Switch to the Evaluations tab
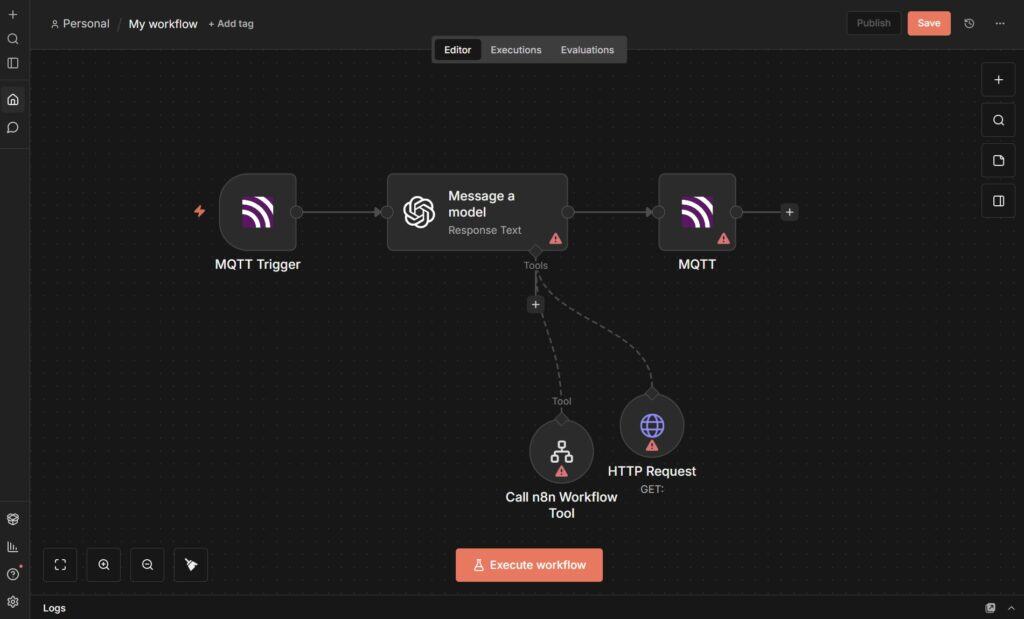The height and width of the screenshot is (619, 1024). pyautogui.click(x=587, y=50)
